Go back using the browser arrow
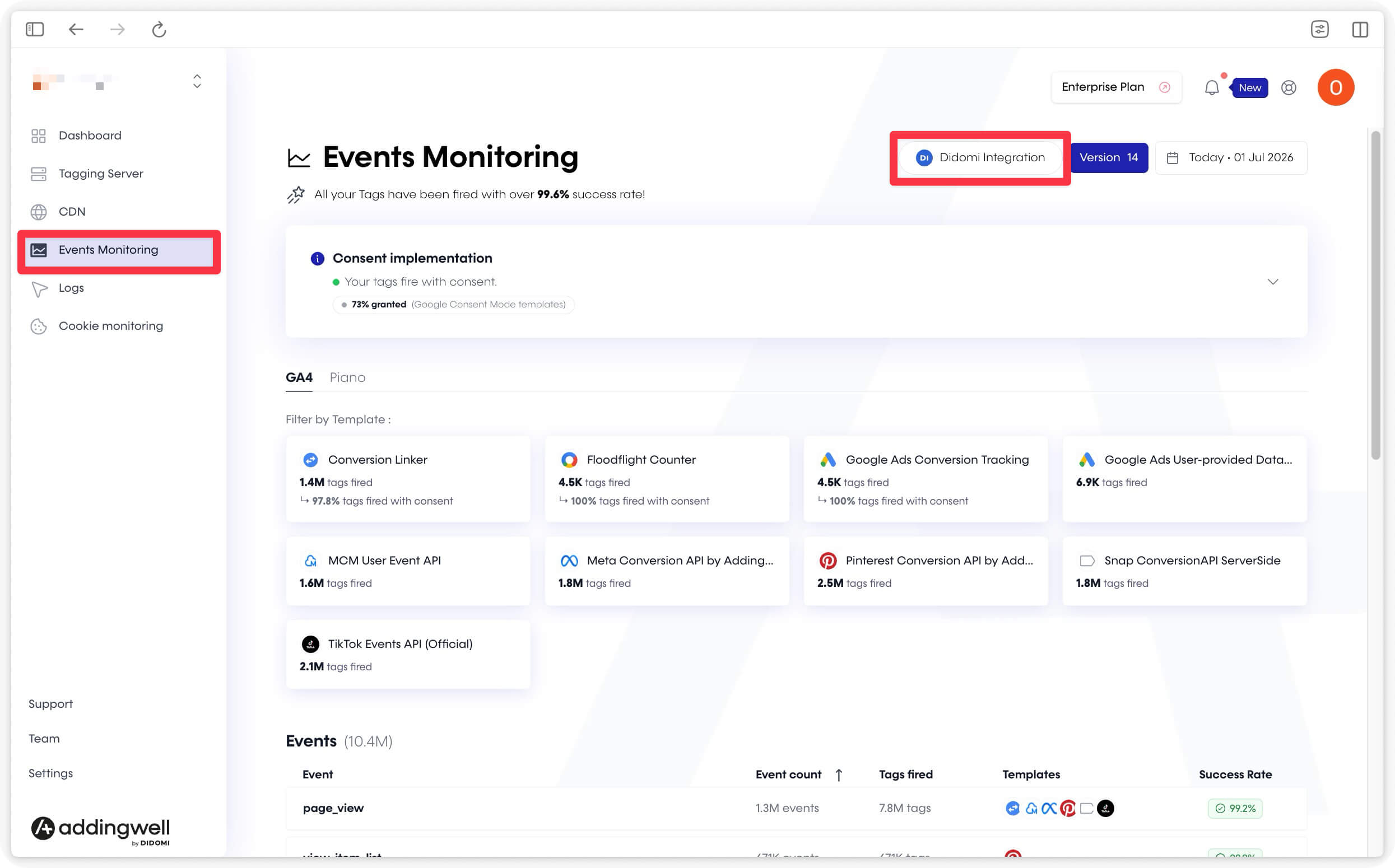This screenshot has height=868, width=1395. tap(76, 29)
